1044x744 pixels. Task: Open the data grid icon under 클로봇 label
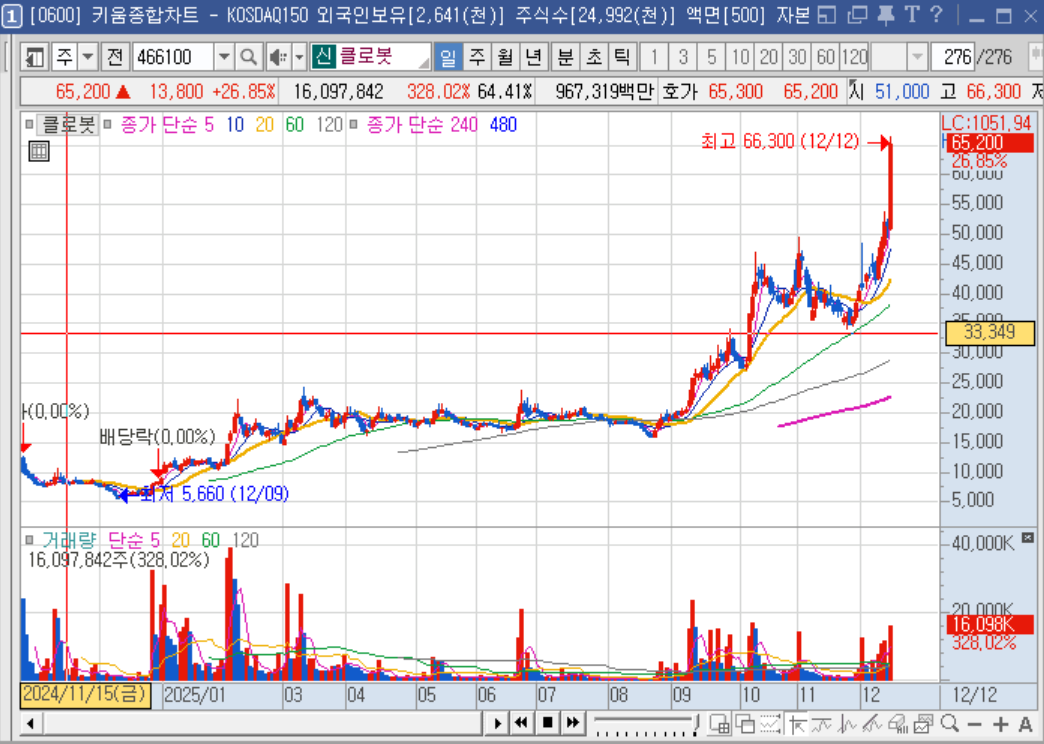coord(39,152)
